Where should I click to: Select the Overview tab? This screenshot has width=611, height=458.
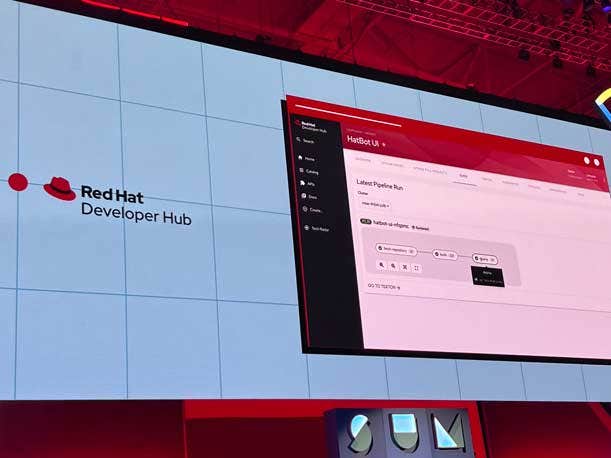[361, 161]
